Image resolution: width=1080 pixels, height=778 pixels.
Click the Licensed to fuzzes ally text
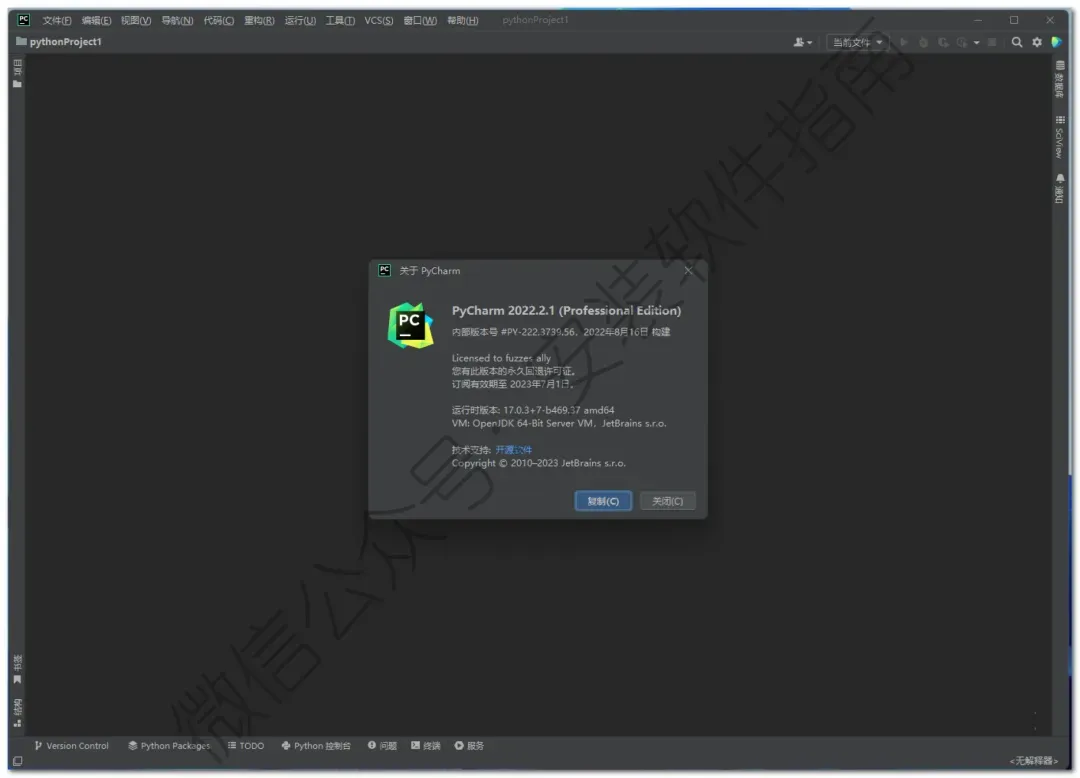coord(501,358)
